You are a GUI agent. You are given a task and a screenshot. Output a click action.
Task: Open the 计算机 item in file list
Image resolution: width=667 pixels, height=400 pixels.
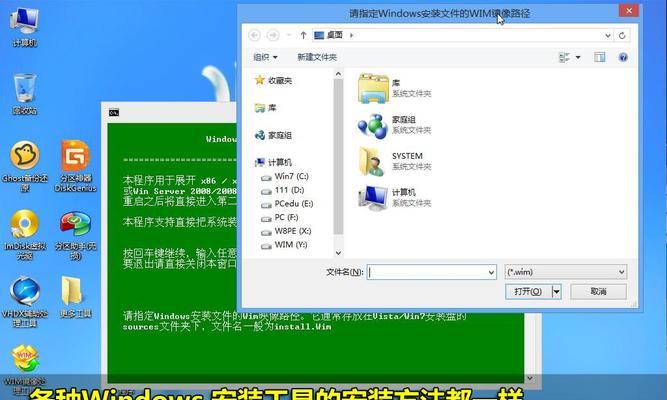click(395, 198)
